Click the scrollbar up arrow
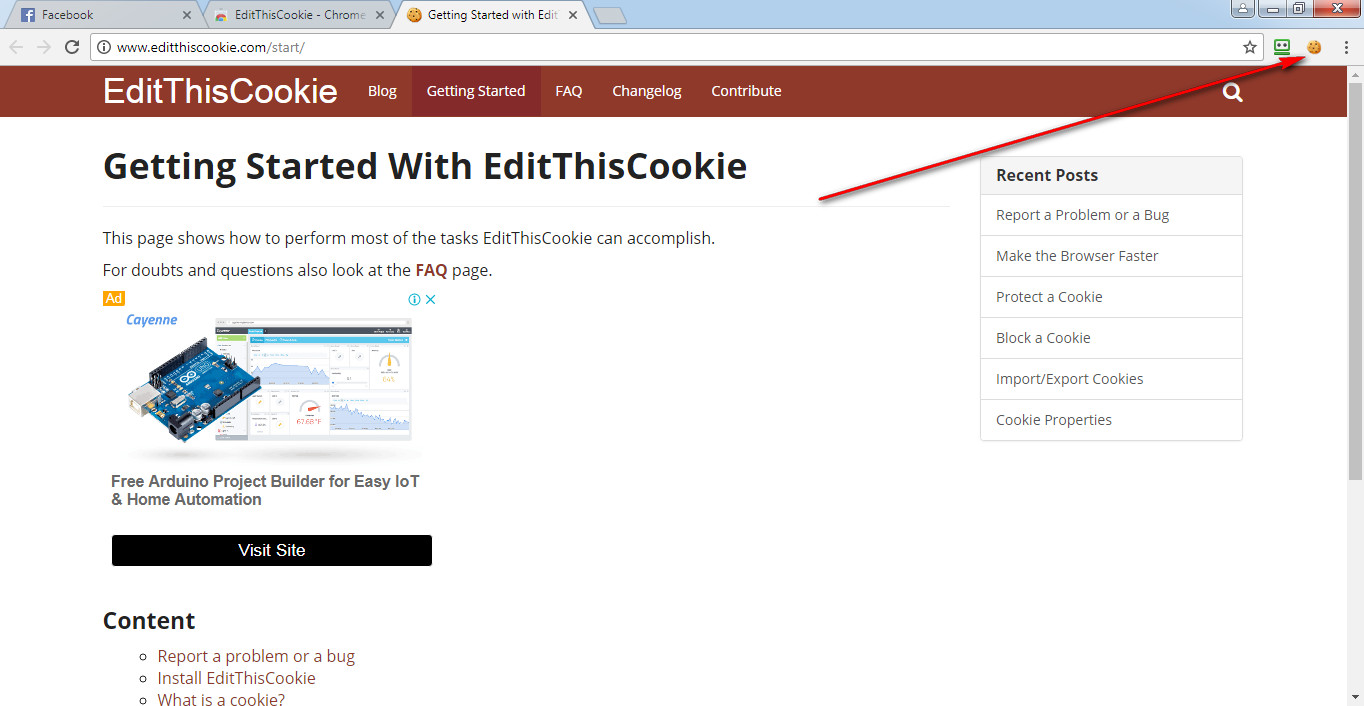This screenshot has height=706, width=1364. pyautogui.click(x=1355, y=74)
